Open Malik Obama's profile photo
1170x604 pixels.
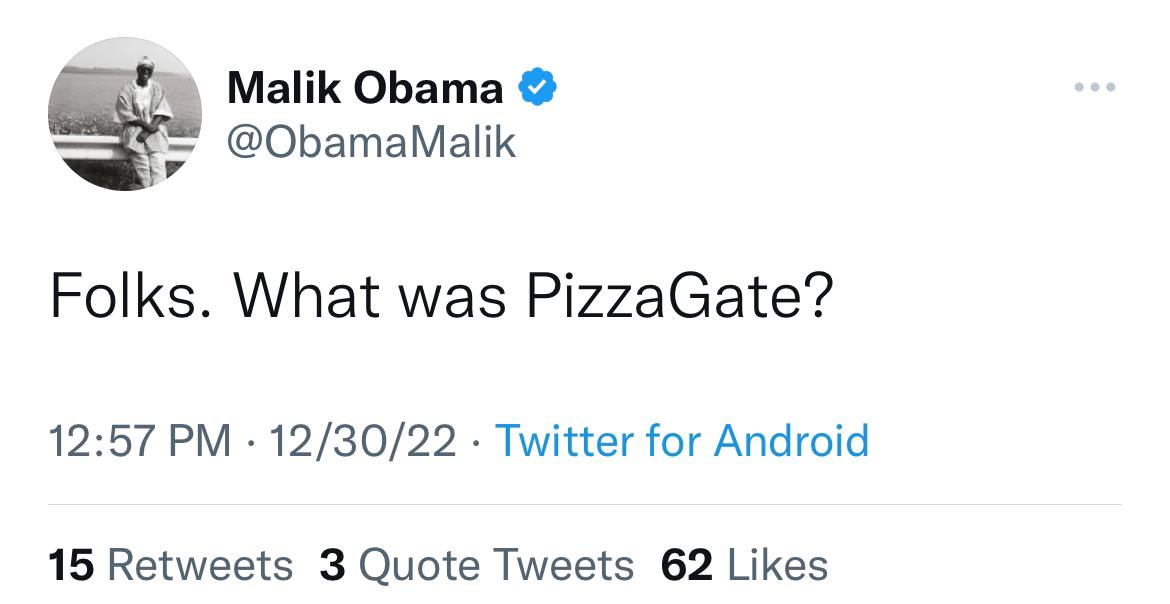point(125,114)
